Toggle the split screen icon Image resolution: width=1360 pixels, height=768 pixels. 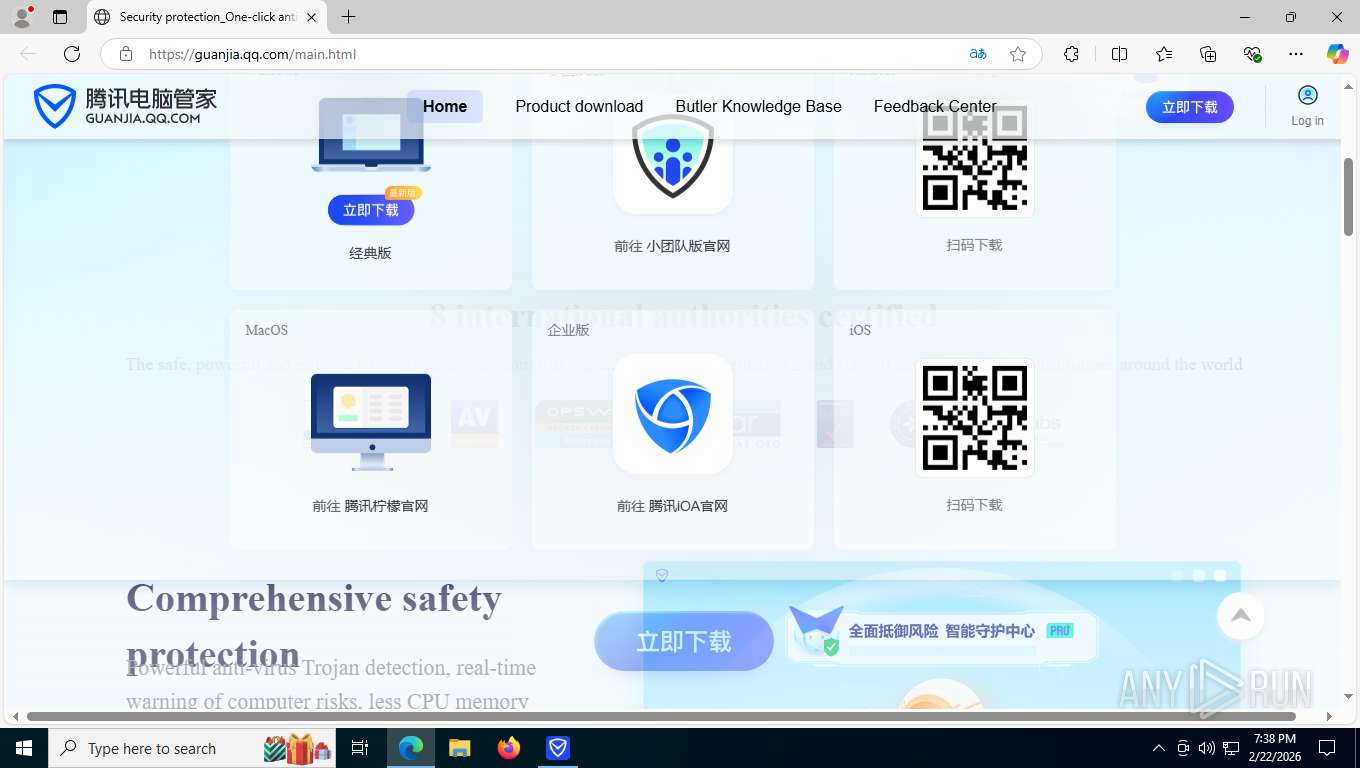[x=1119, y=54]
